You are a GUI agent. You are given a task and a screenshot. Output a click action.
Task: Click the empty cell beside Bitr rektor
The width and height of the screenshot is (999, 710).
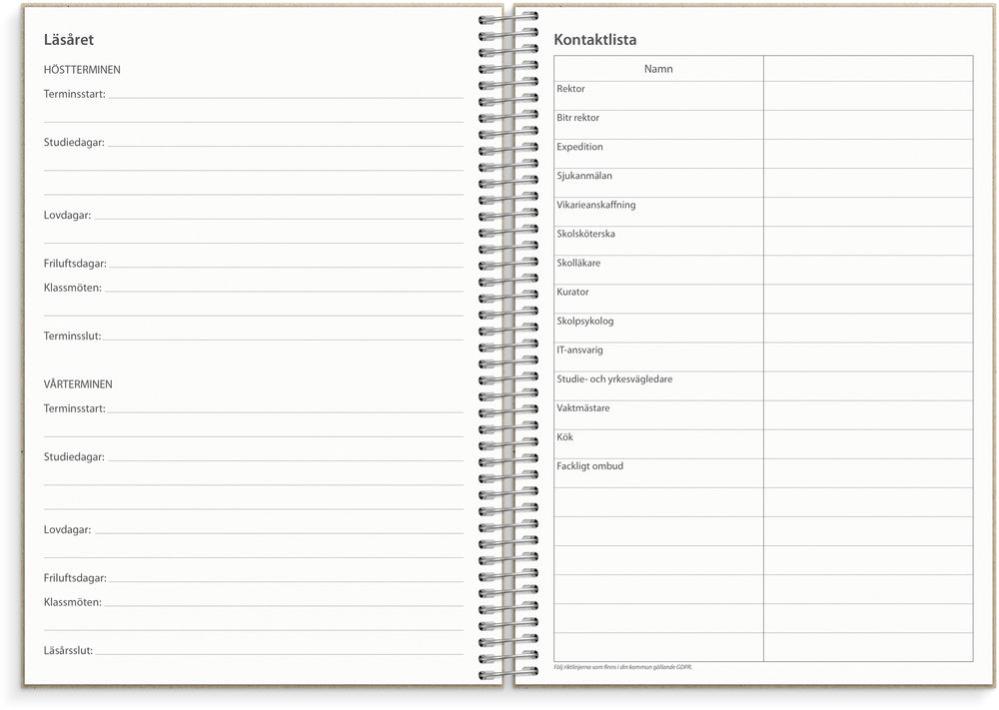pyautogui.click(x=868, y=125)
